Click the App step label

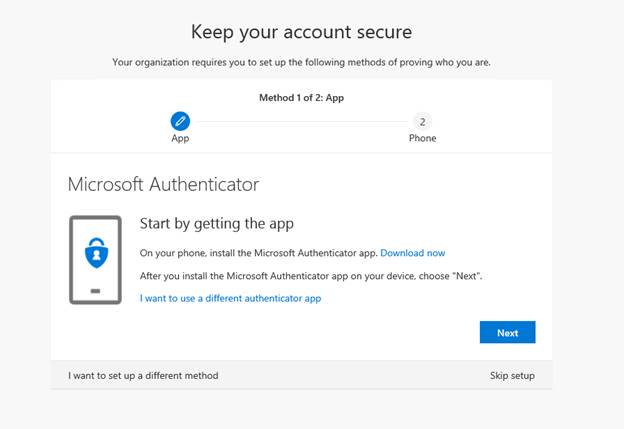(180, 138)
